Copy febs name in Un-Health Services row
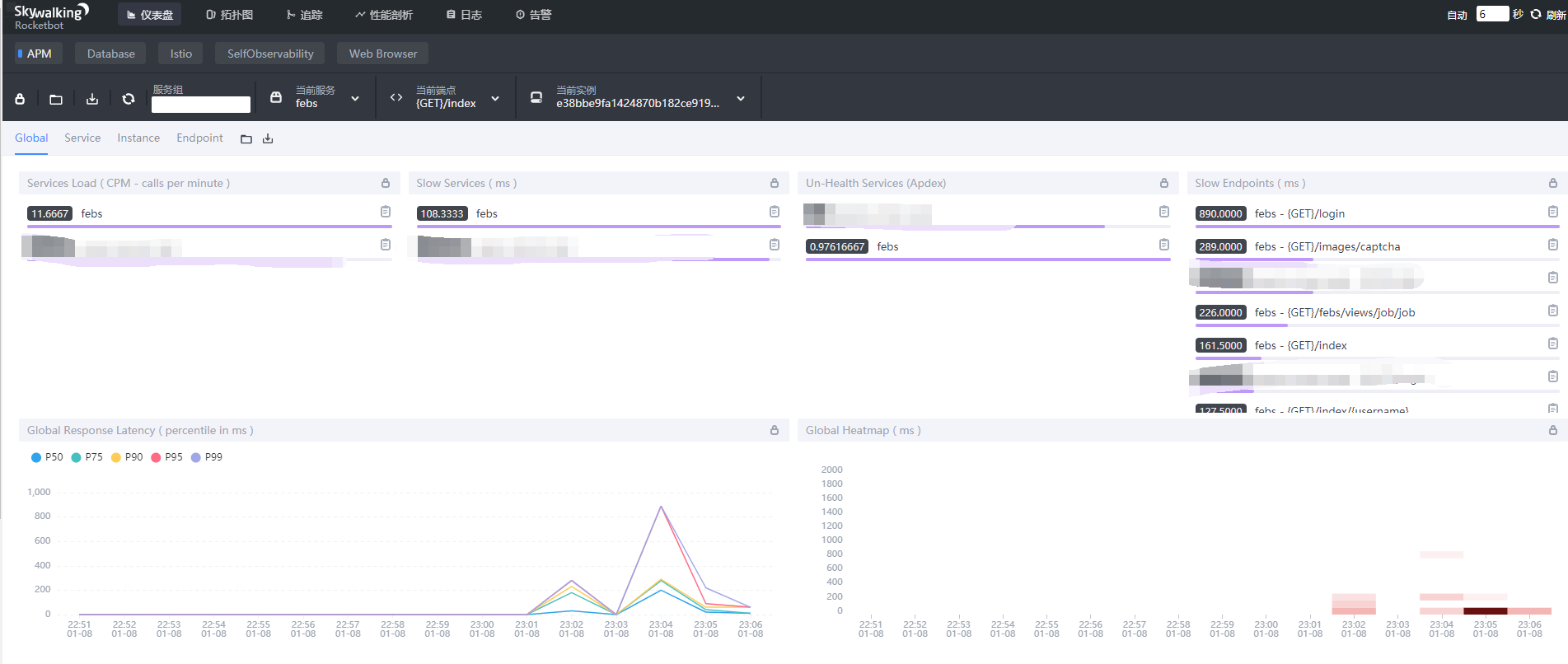 pos(1164,245)
